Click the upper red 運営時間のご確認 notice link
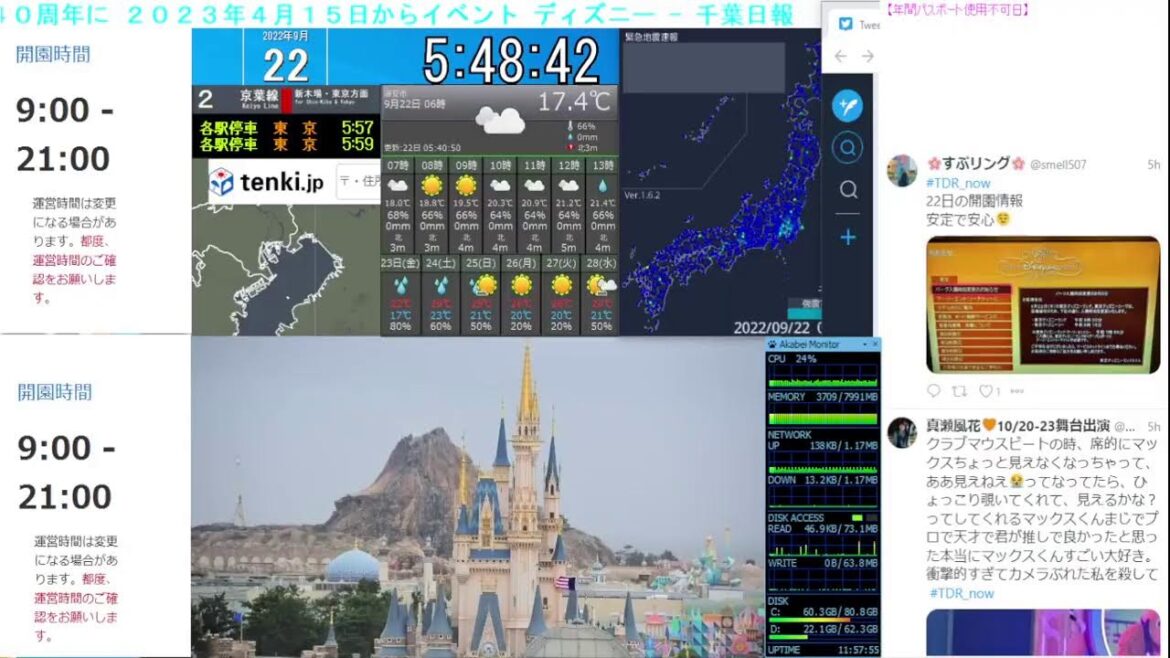Image resolution: width=1170 pixels, height=658 pixels. 75,269
